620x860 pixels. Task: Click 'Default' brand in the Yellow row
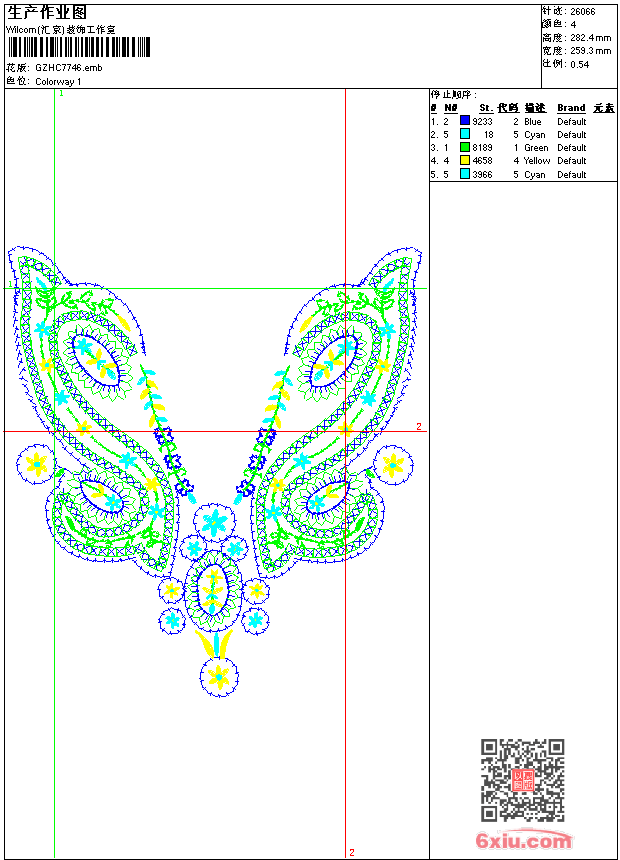572,161
